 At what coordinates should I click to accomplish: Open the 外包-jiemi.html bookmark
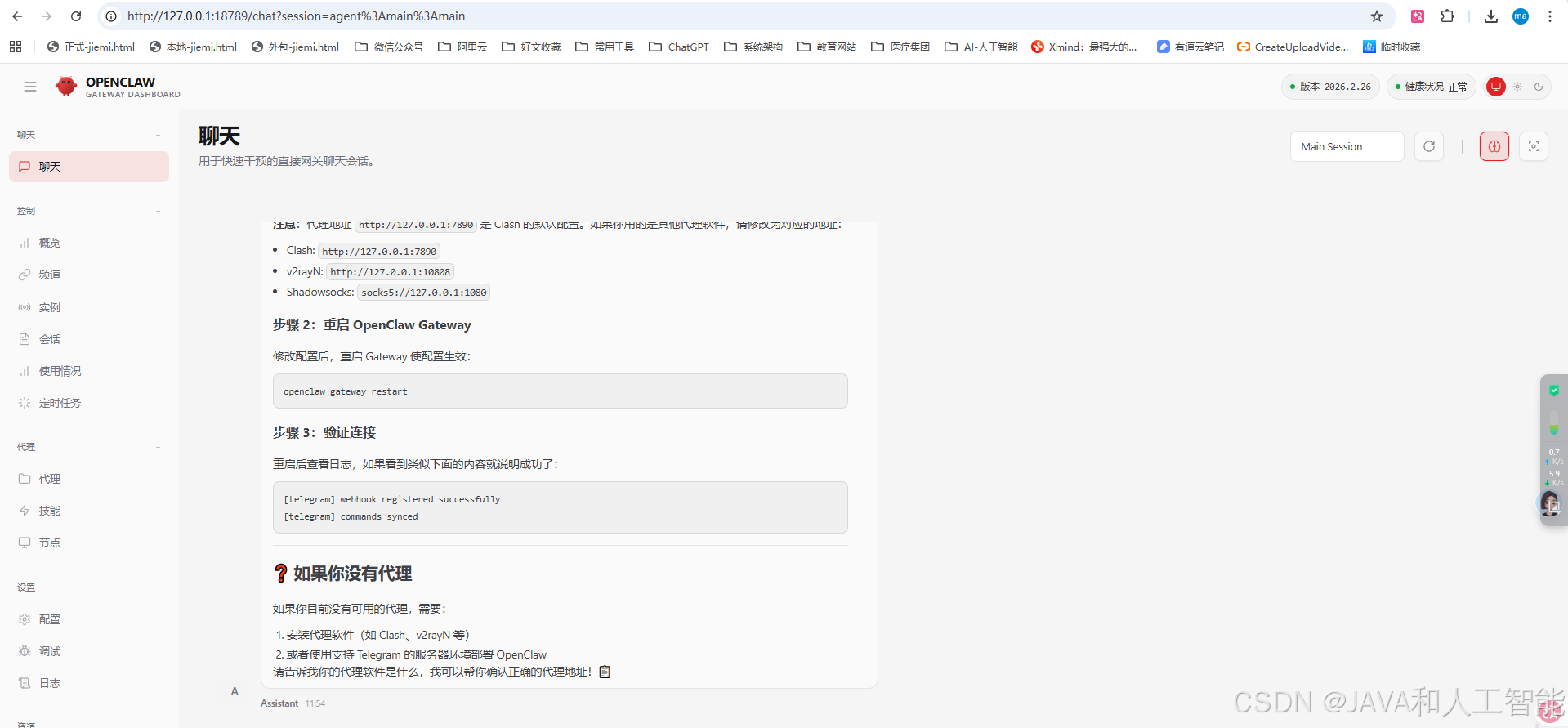pos(295,47)
